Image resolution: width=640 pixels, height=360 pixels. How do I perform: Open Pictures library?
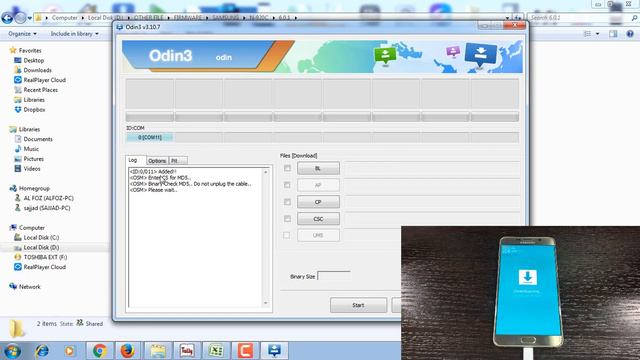tap(33, 159)
